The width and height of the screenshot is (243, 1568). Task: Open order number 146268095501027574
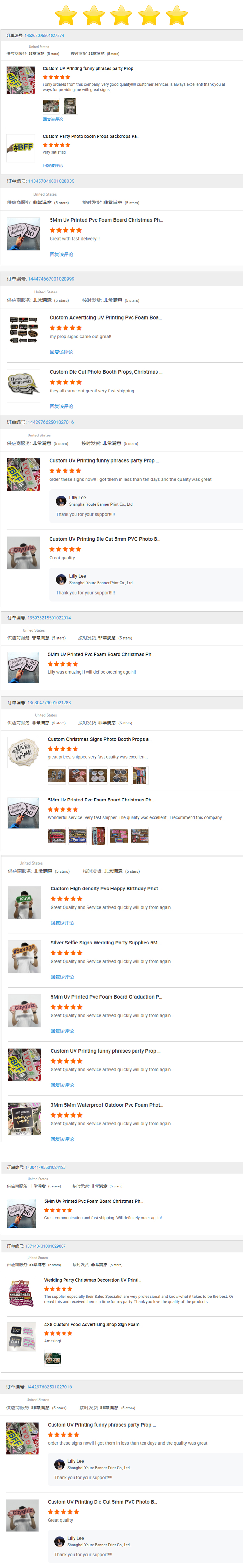(44, 35)
